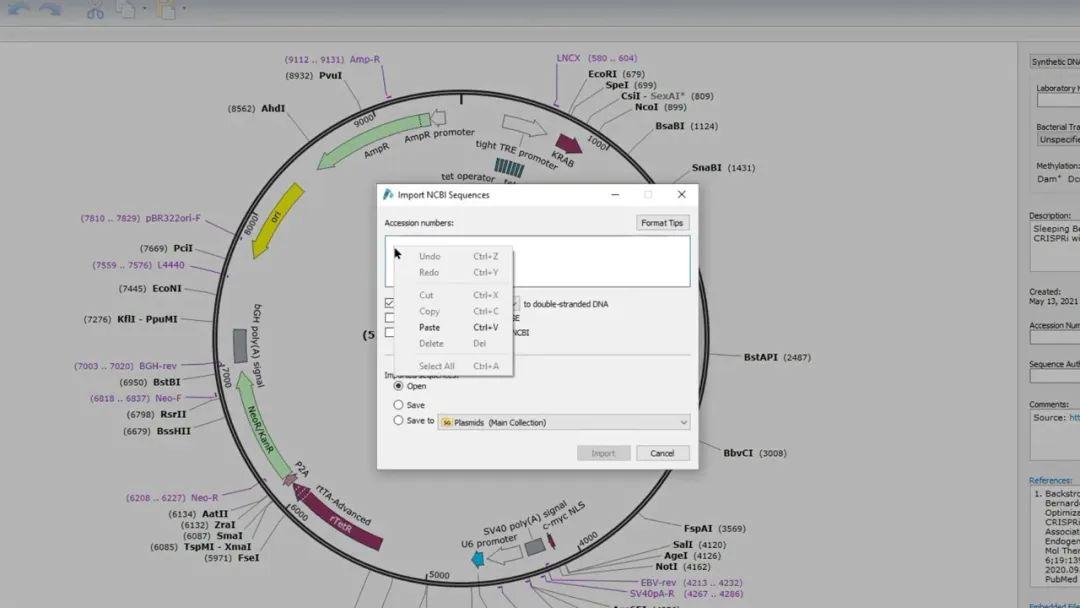
Task: Select the Open radio button for imported sequences
Action: (400, 386)
